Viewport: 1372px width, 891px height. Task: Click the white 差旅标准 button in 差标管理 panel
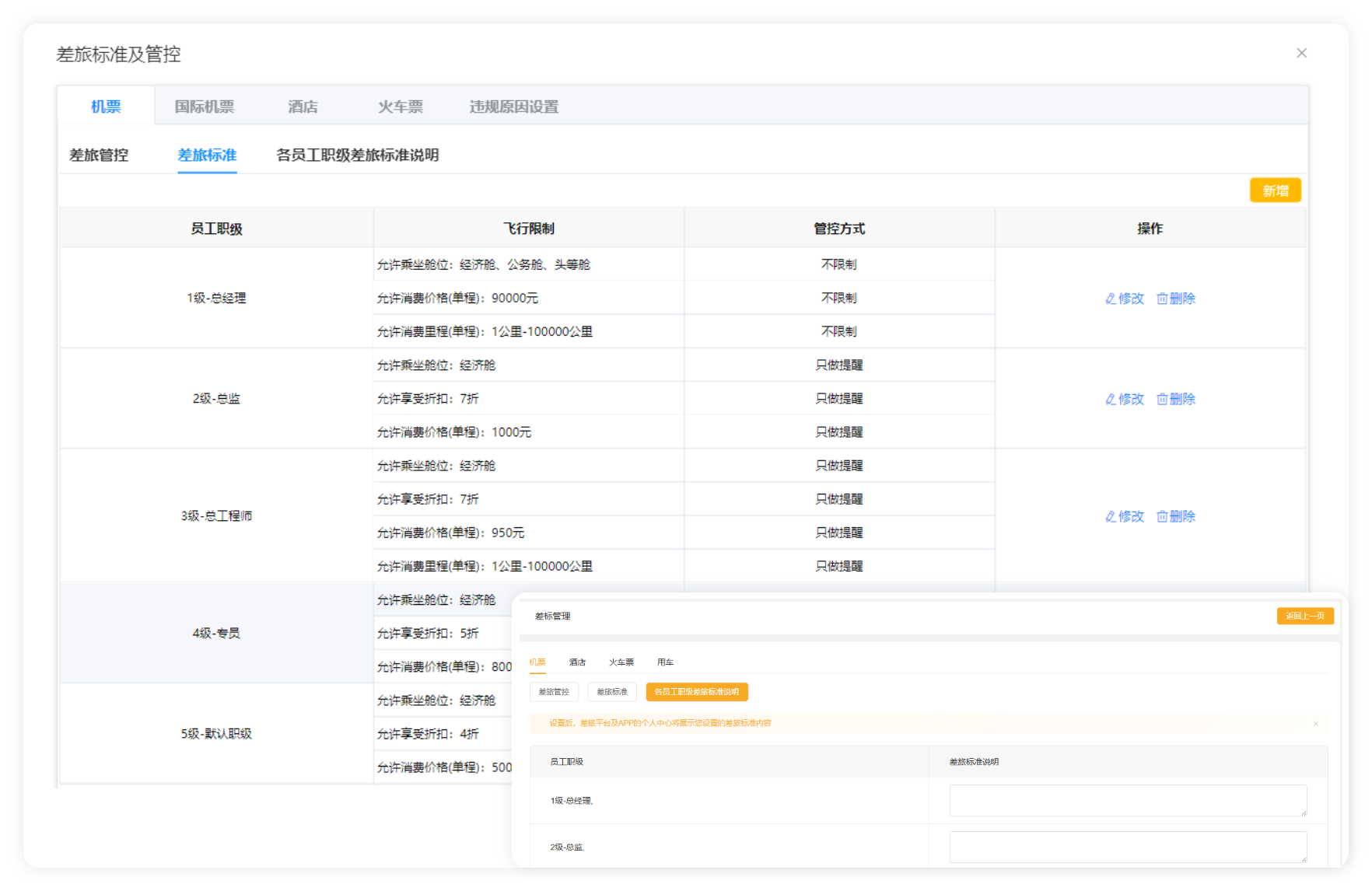point(611,692)
